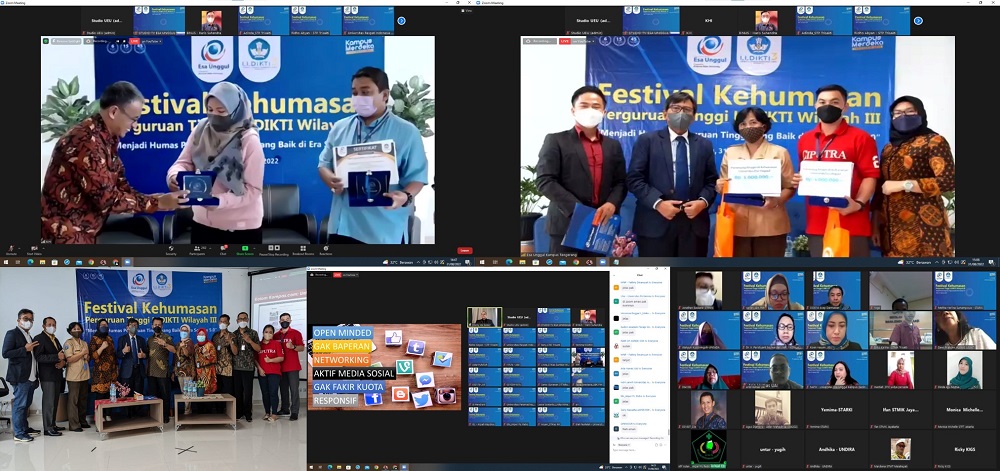Viewport: 1000px width, 471px height.
Task: Open the Everyone recipient dropdown in chat
Action: point(624,445)
